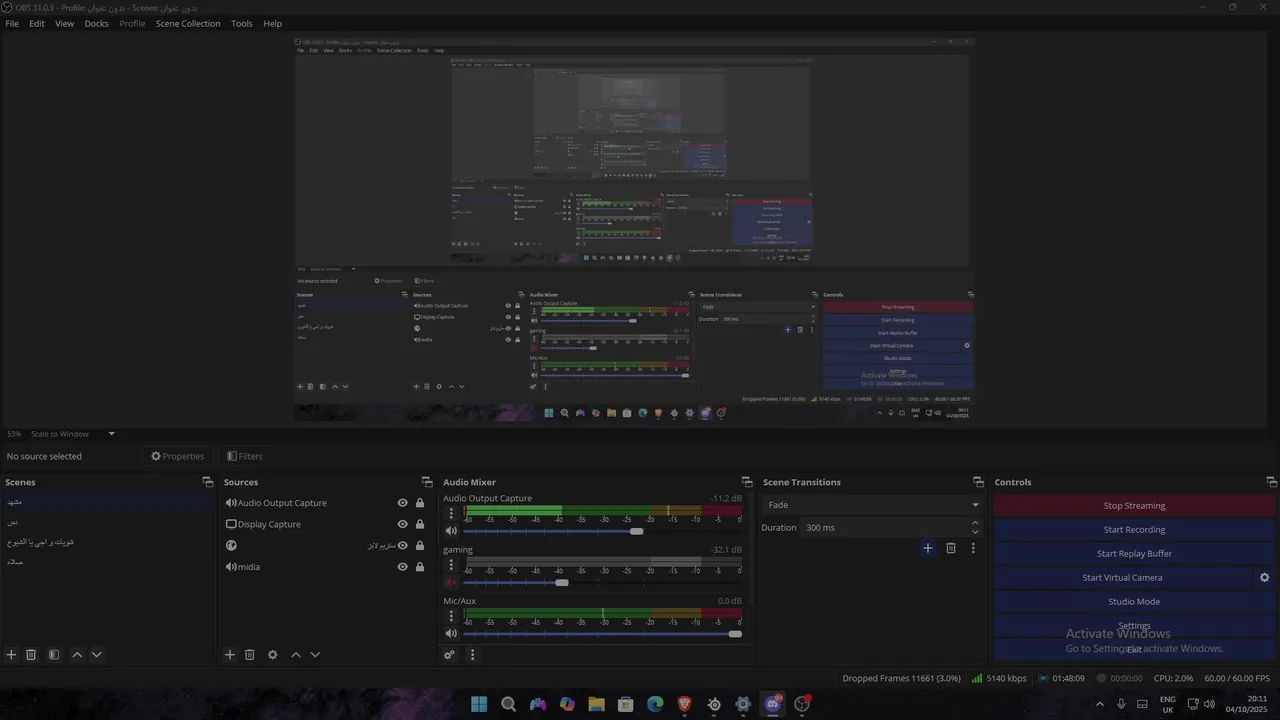Open Scene Transitions three-dot properties menu

[x=973, y=548]
